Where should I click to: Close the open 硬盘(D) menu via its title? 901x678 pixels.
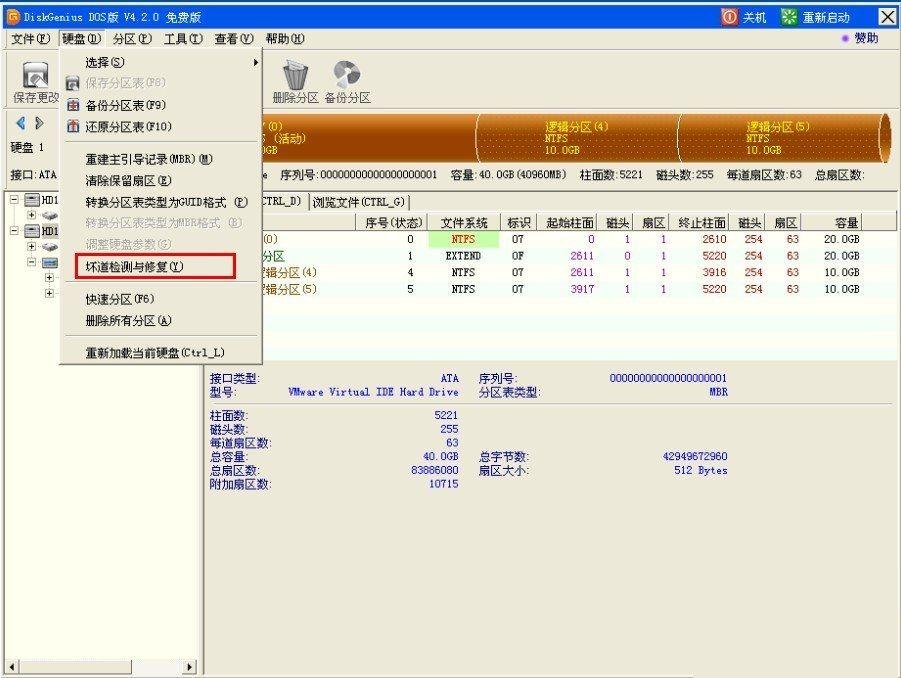tap(82, 38)
